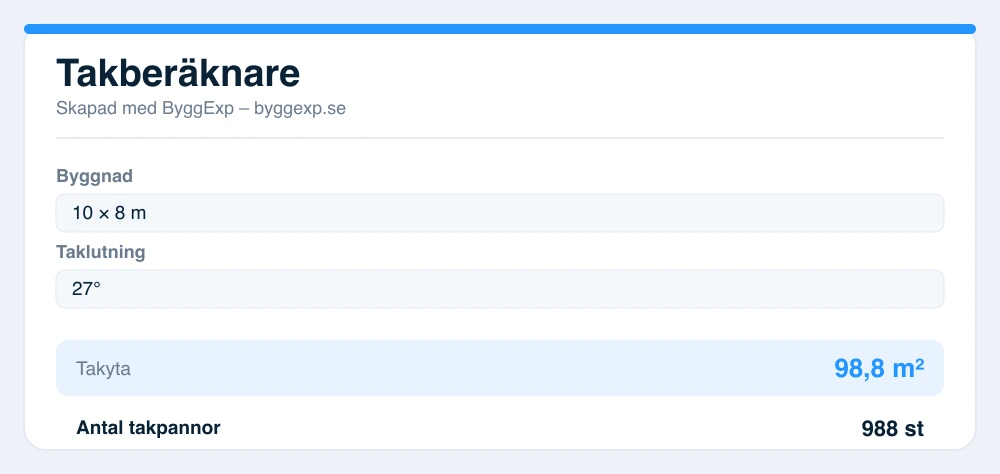Click empty space right of the 27° value
This screenshot has width=1000, height=474.
click(523, 289)
